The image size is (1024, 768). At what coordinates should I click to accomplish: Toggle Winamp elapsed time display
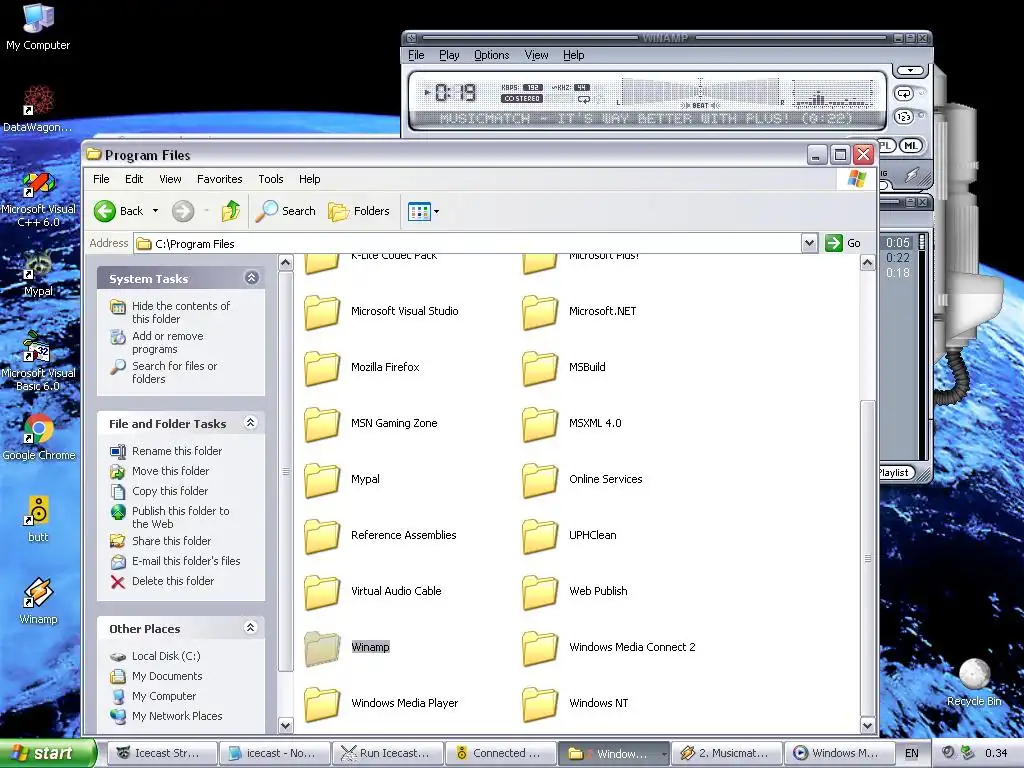[456, 93]
